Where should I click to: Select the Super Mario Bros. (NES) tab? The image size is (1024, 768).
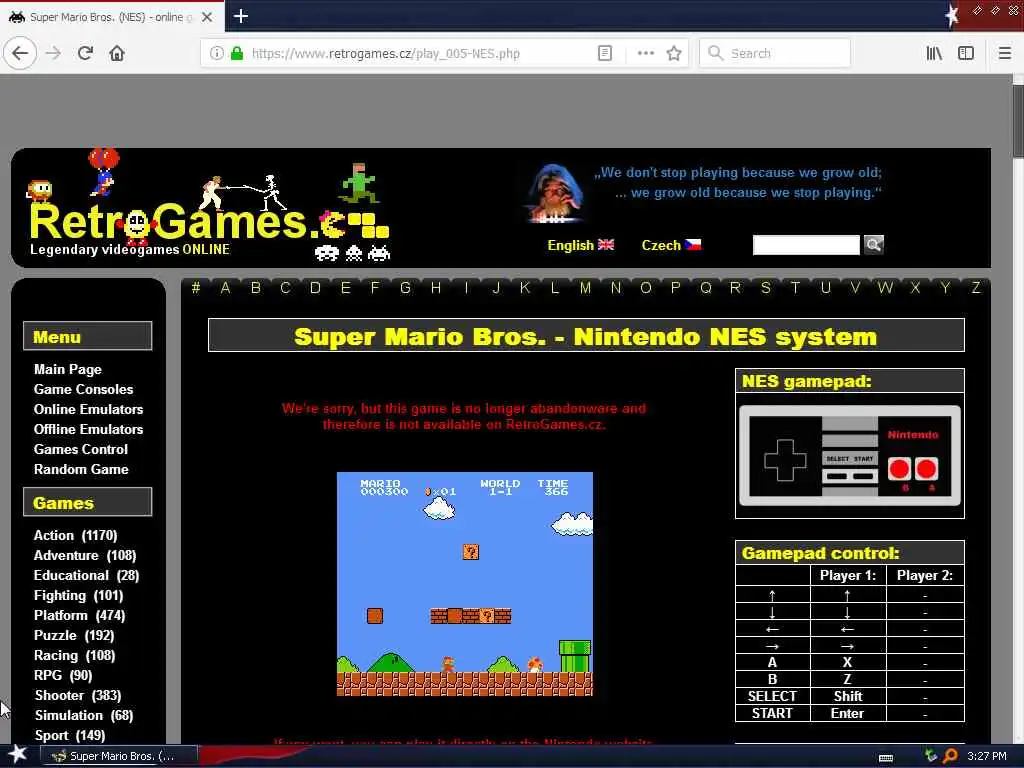click(x=112, y=17)
